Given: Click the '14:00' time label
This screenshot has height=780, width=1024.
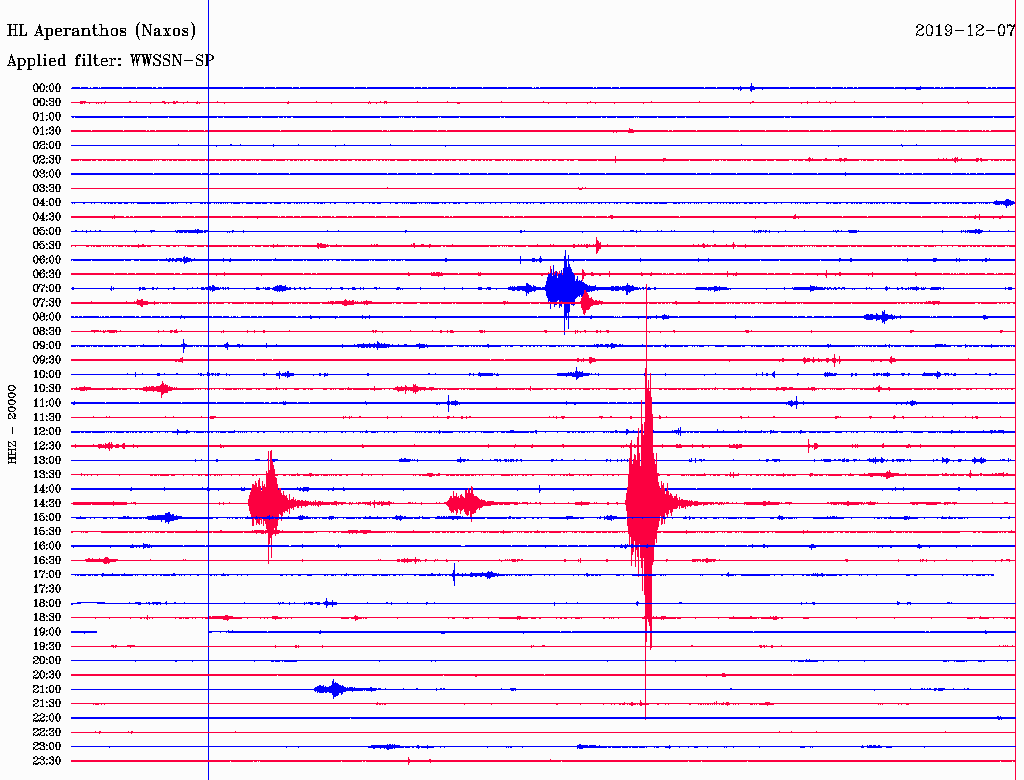Looking at the screenshot, I should [47, 489].
